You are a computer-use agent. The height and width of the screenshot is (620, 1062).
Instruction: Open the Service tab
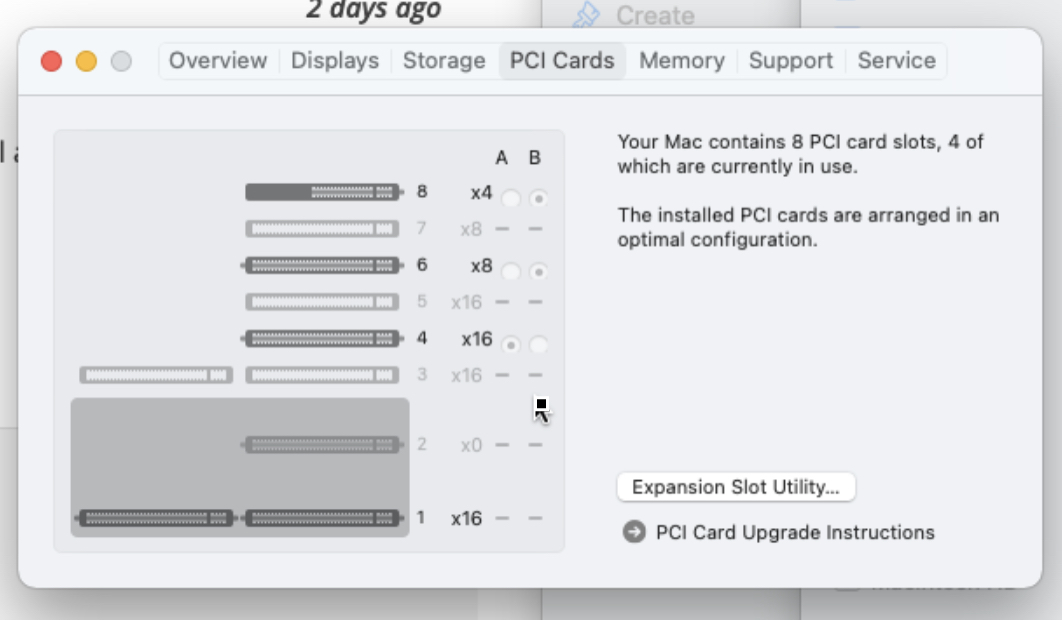click(897, 60)
